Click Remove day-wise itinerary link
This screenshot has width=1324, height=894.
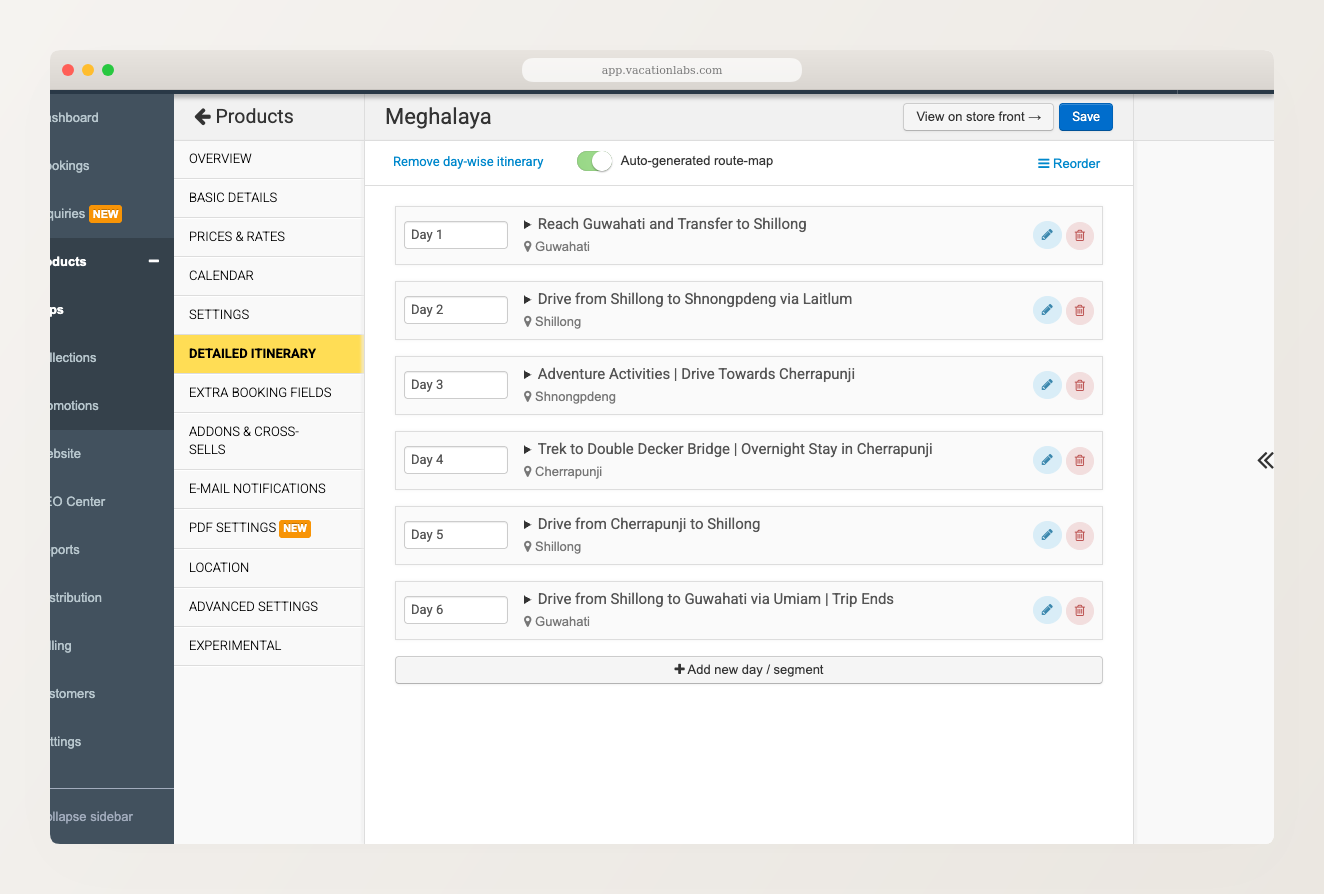pyautogui.click(x=468, y=162)
